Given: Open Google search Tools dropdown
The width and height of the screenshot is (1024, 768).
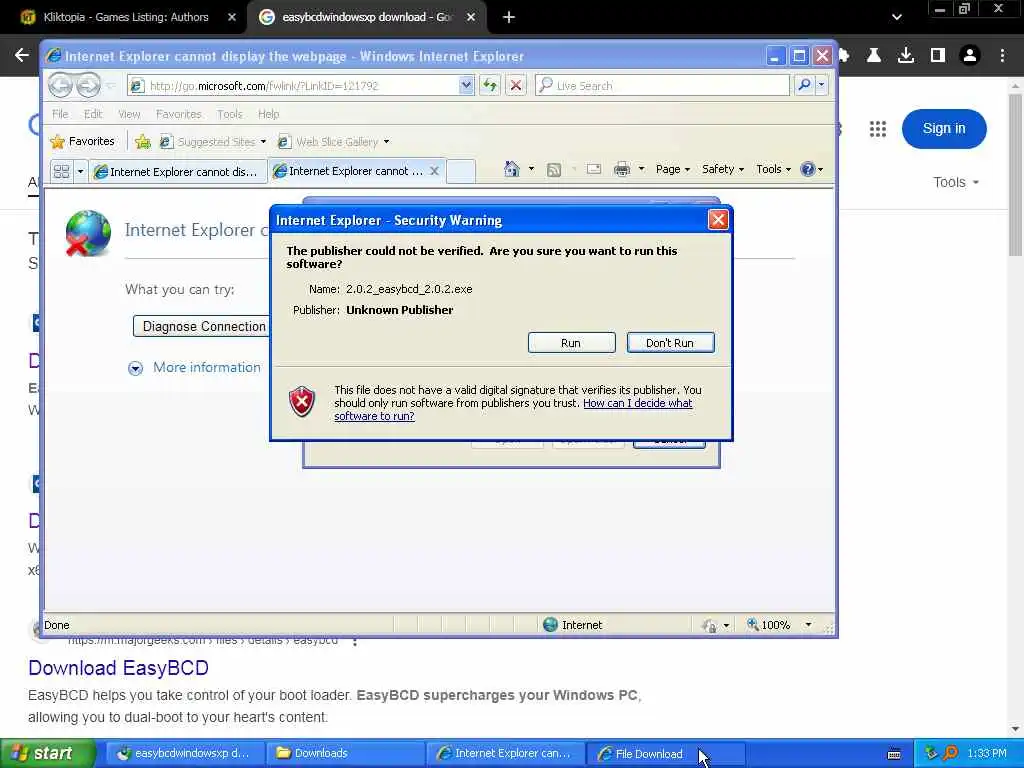Looking at the screenshot, I should tap(955, 182).
